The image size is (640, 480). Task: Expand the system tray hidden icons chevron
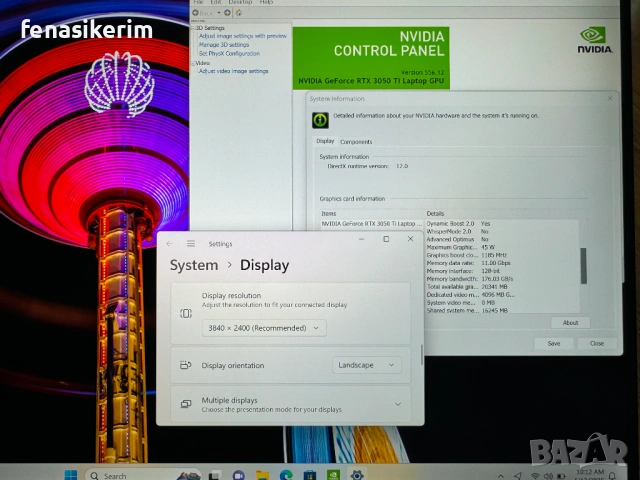pyautogui.click(x=501, y=476)
